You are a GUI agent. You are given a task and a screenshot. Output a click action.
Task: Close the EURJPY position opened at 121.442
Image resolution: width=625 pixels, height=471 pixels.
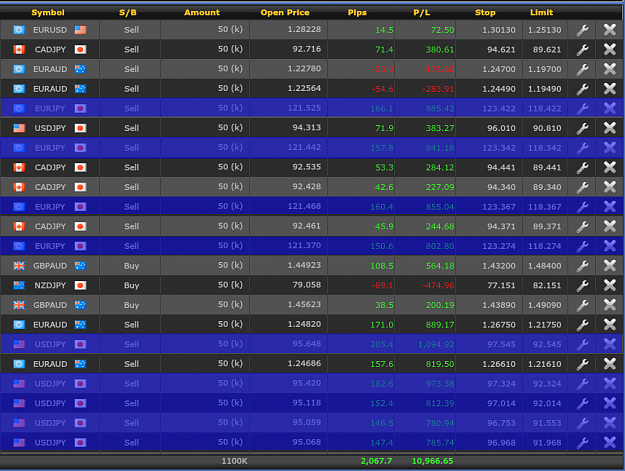click(609, 147)
